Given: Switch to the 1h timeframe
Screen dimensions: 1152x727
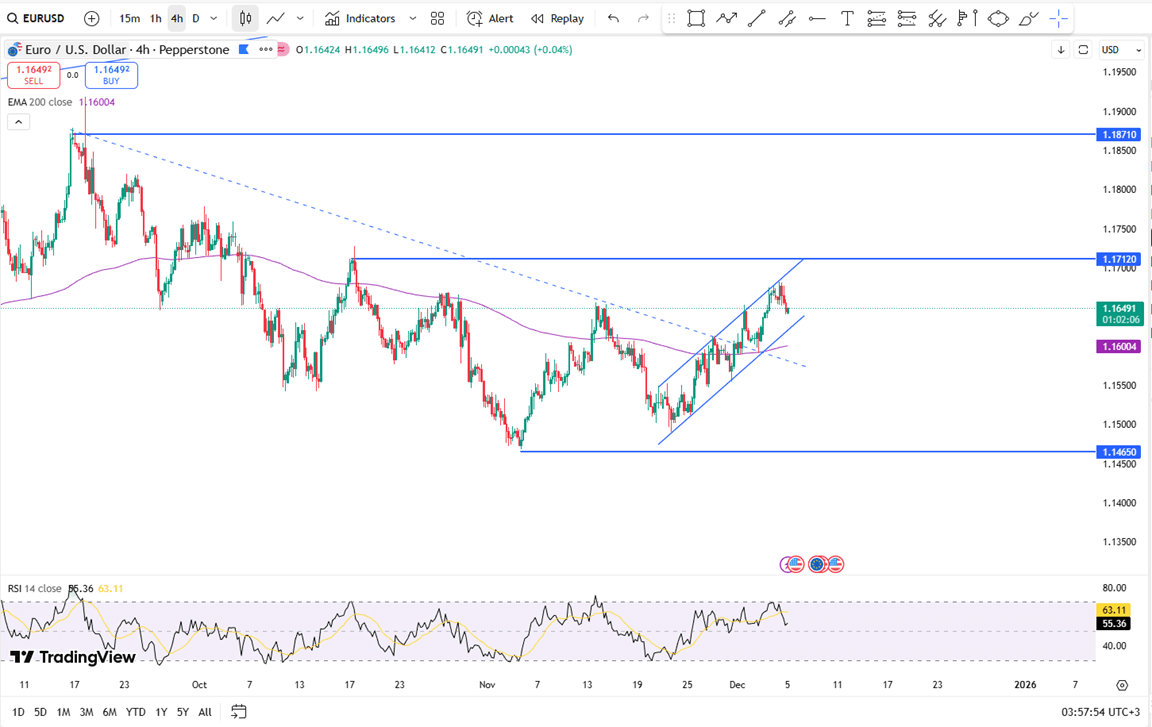Looking at the screenshot, I should click(155, 18).
